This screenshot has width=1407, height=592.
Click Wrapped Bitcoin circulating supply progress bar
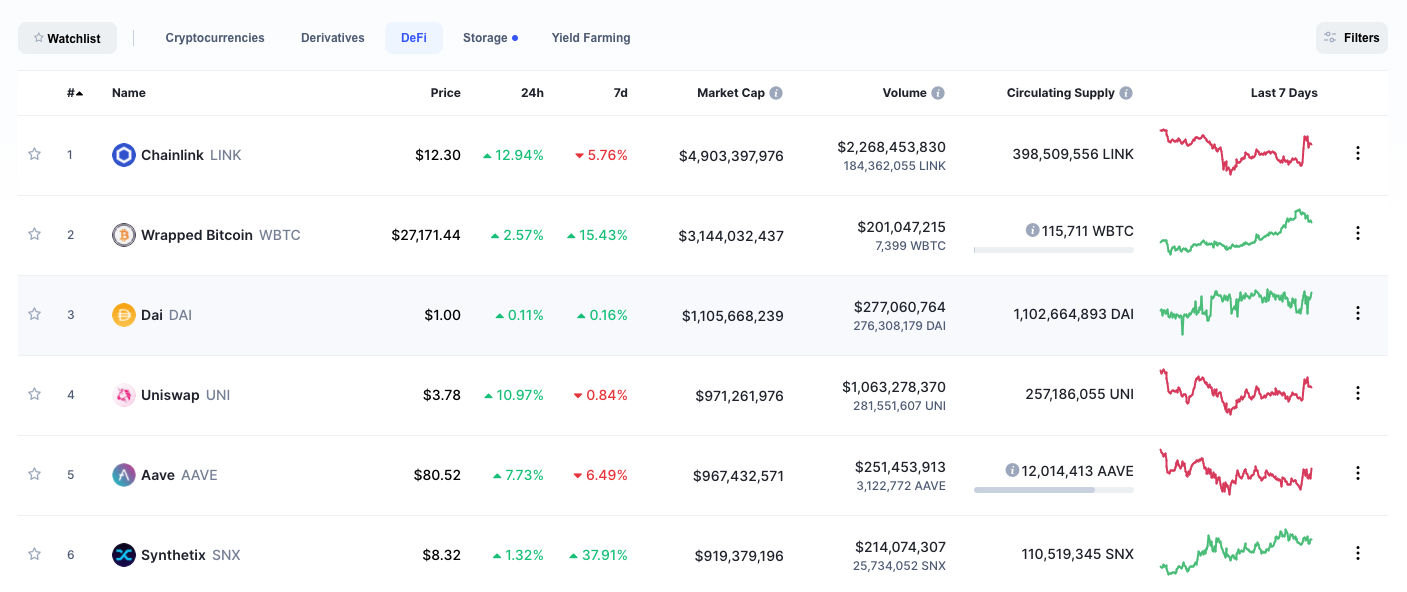point(1053,250)
